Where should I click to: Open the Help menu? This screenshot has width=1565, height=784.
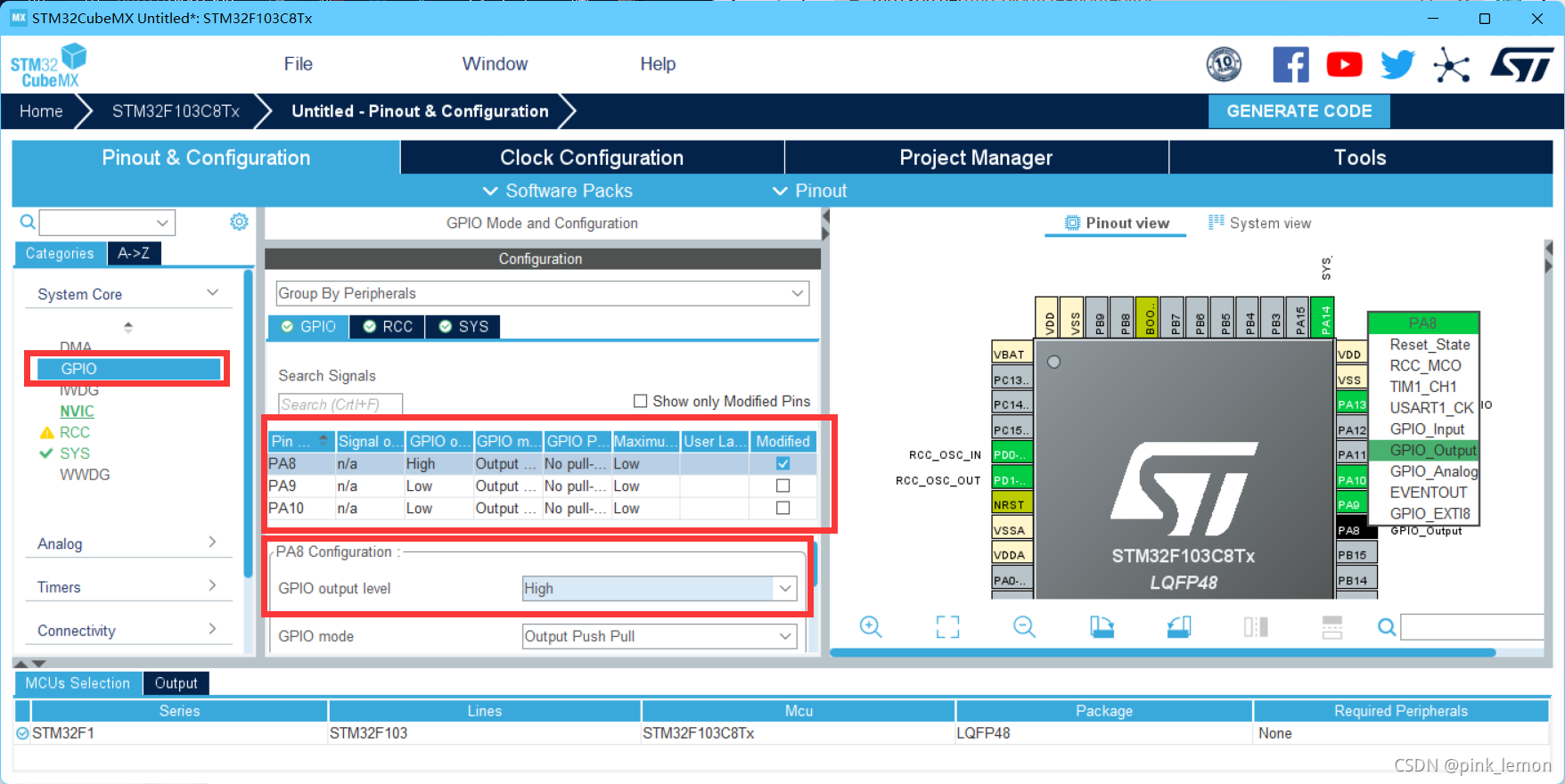(658, 64)
